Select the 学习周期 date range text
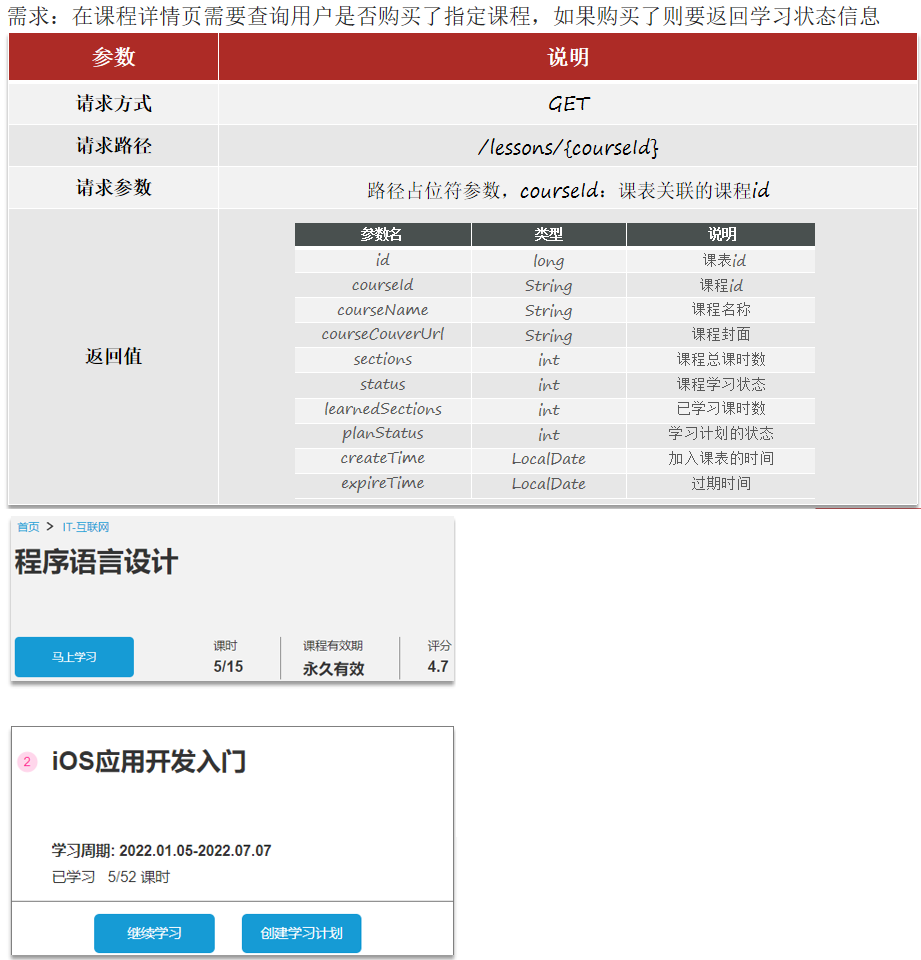The height and width of the screenshot is (960, 921). [161, 851]
